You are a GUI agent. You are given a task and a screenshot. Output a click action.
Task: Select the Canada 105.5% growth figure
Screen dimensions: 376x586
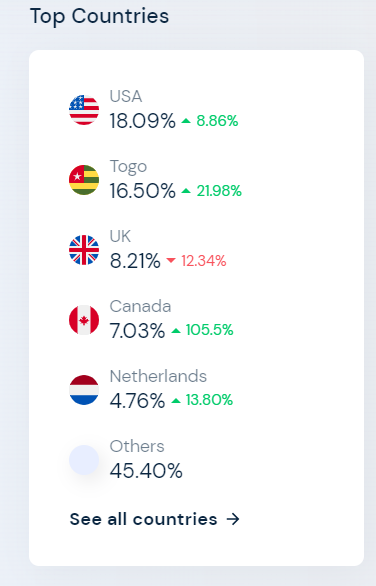[209, 330]
